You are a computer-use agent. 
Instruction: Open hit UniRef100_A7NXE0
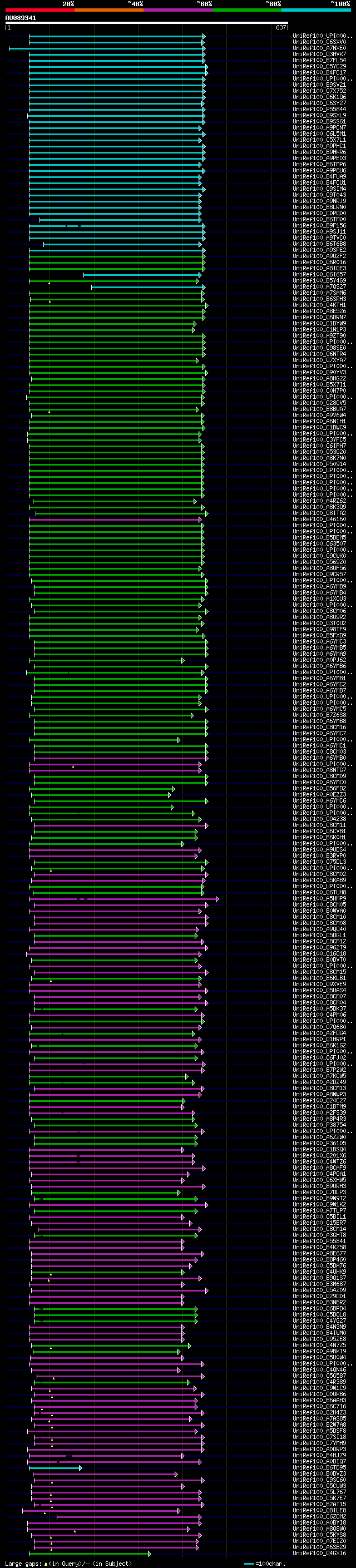click(319, 48)
